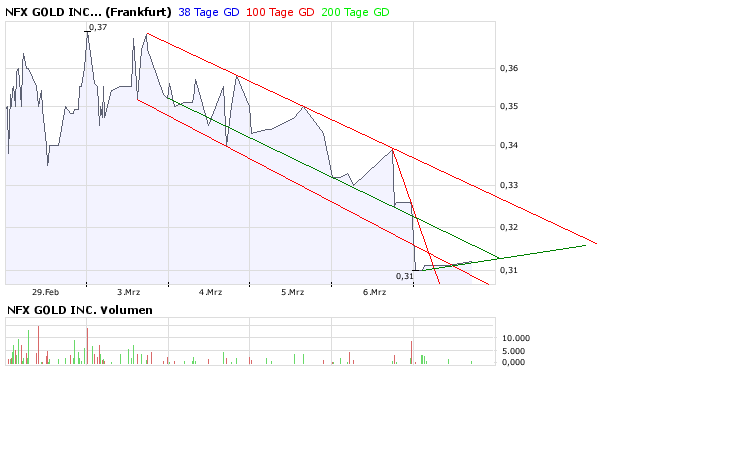
Task: Click the '29.Feb' date axis label
Action: (46, 292)
